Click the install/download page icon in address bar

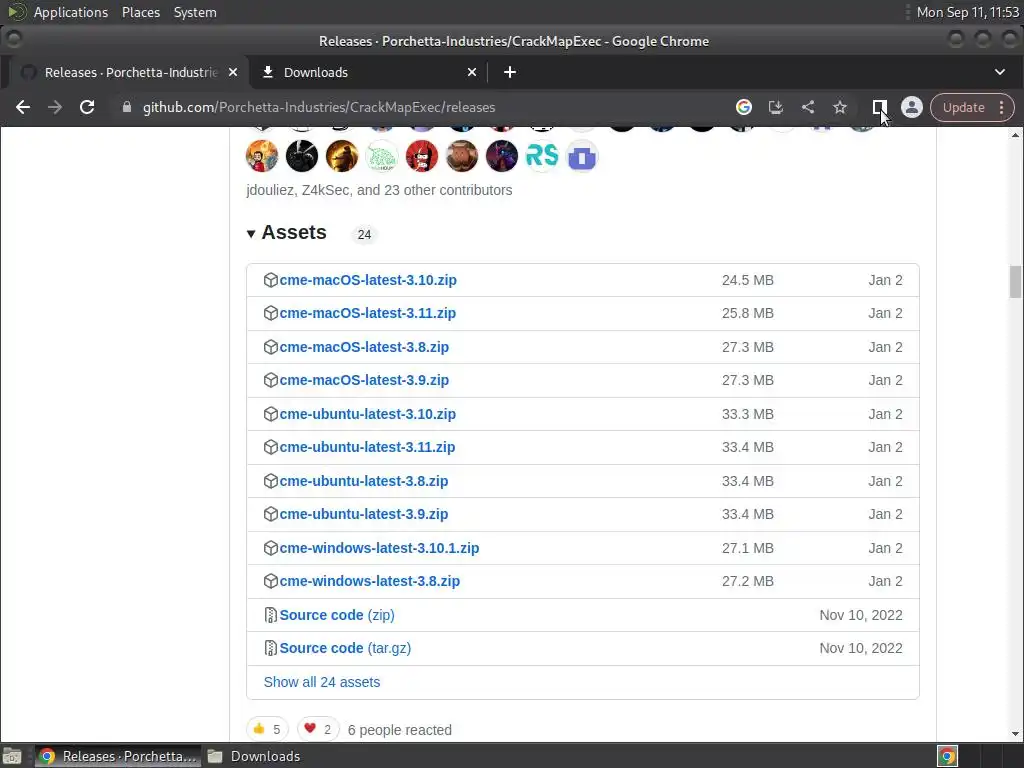click(x=776, y=107)
